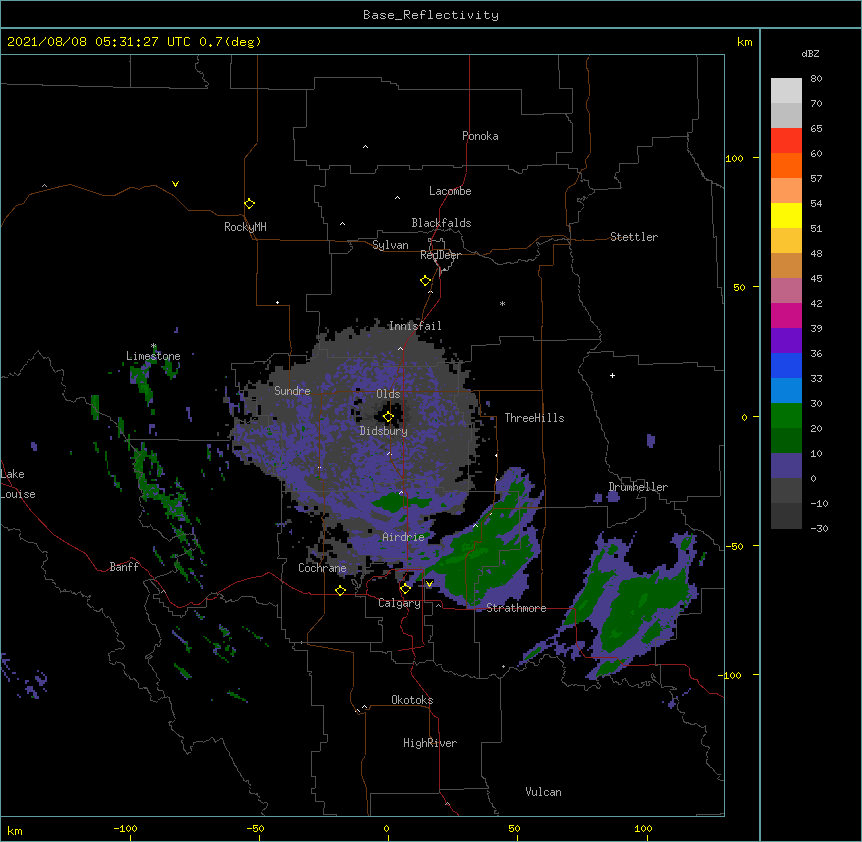This screenshot has height=842, width=862.
Task: Click the green legend swatch between 30 and 20
Action: point(786,416)
